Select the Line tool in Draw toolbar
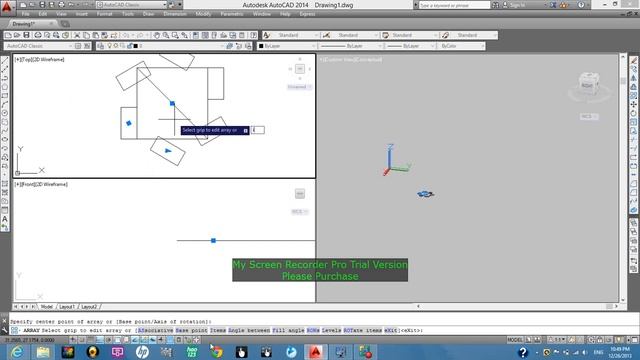640x360 pixels. point(5,60)
